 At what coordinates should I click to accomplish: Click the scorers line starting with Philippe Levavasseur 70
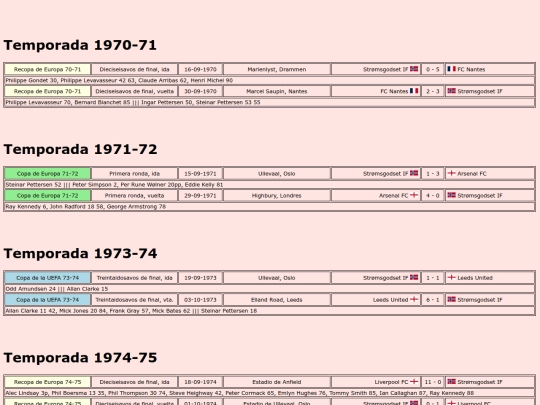[270, 102]
